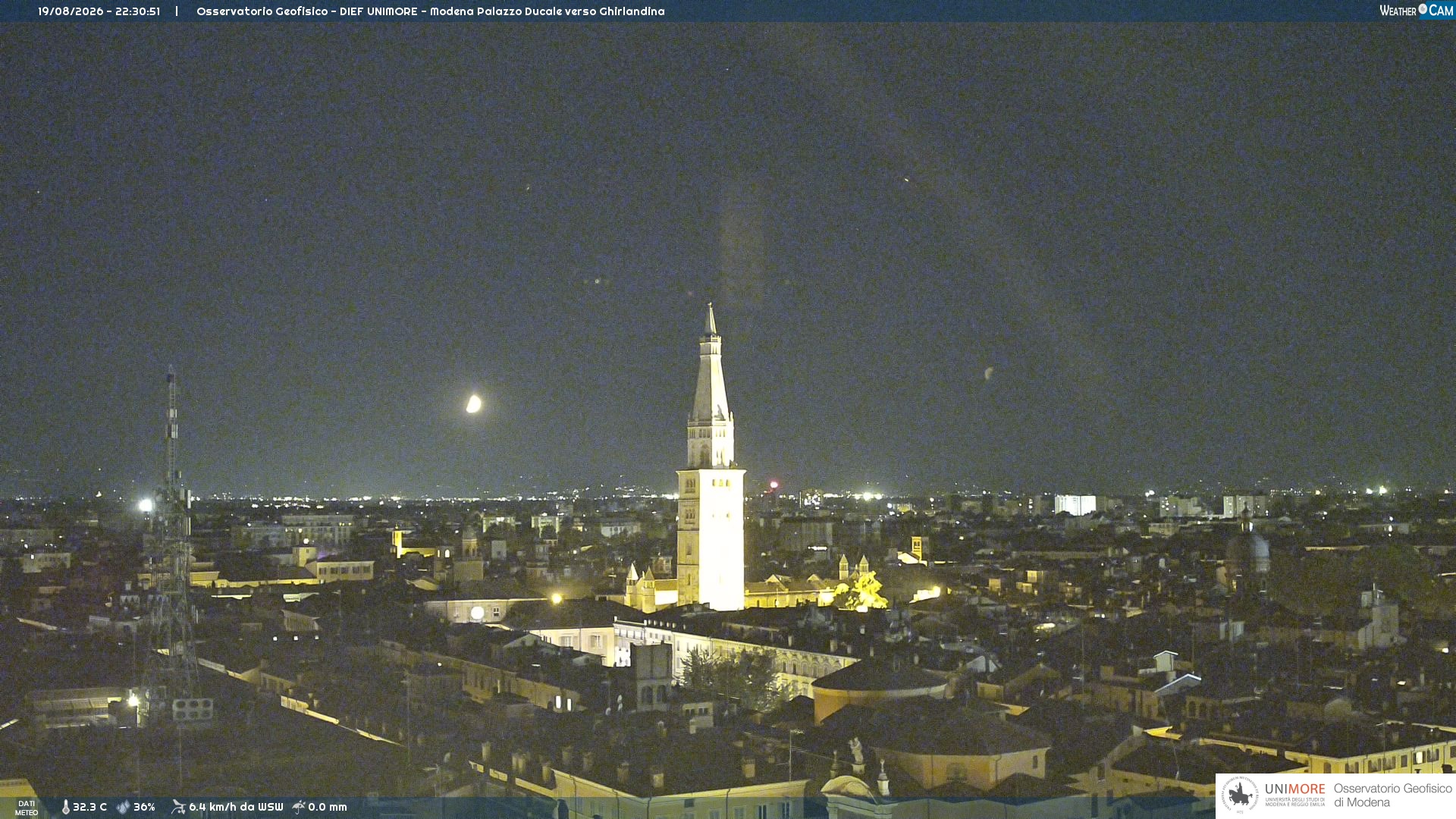Click the 19/08/2026 date and time stamp

(99, 11)
